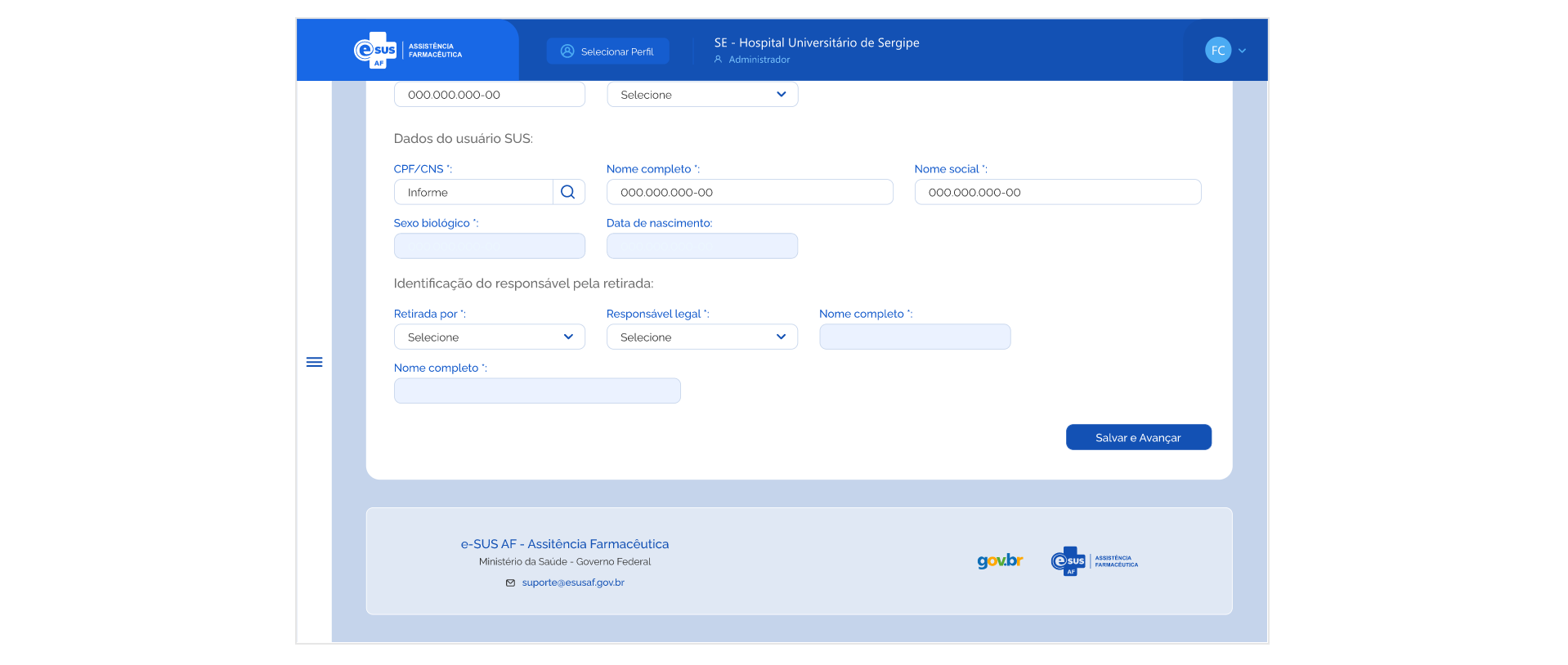Click the gov.br logo in footer
The image size is (1568, 665).
pyautogui.click(x=1000, y=561)
